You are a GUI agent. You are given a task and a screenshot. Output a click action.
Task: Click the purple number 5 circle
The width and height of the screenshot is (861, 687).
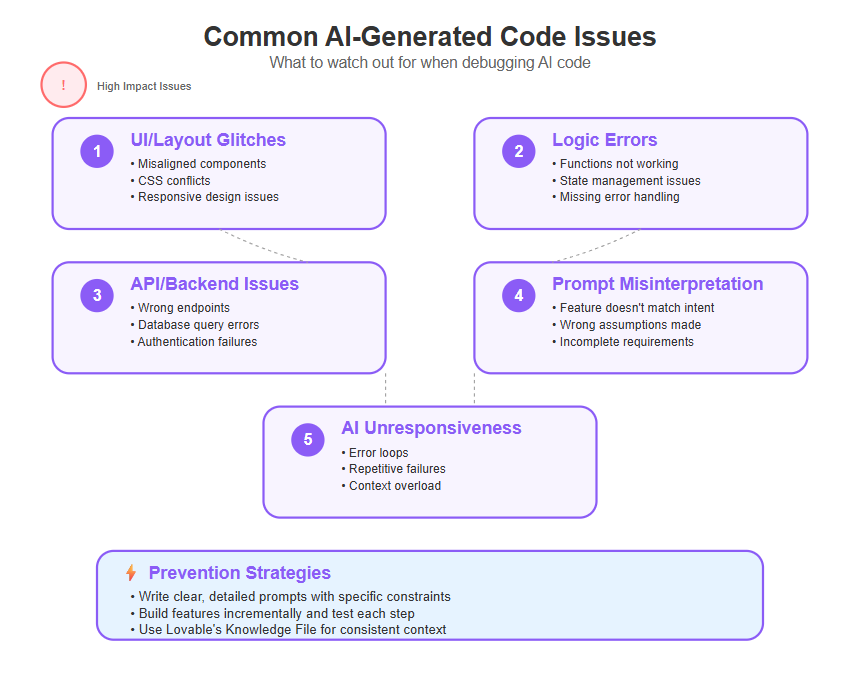pyautogui.click(x=308, y=439)
